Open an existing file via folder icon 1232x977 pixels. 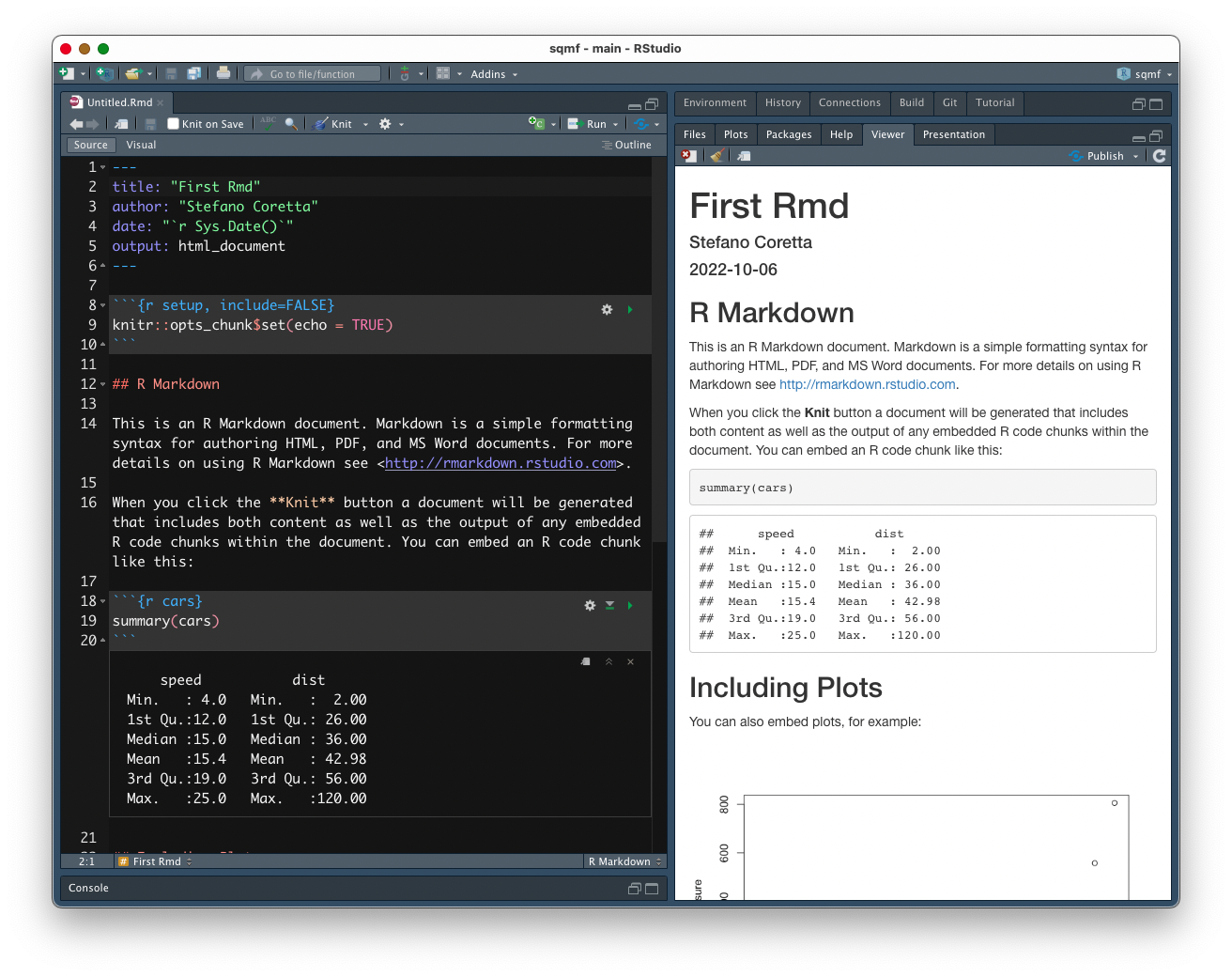(133, 73)
